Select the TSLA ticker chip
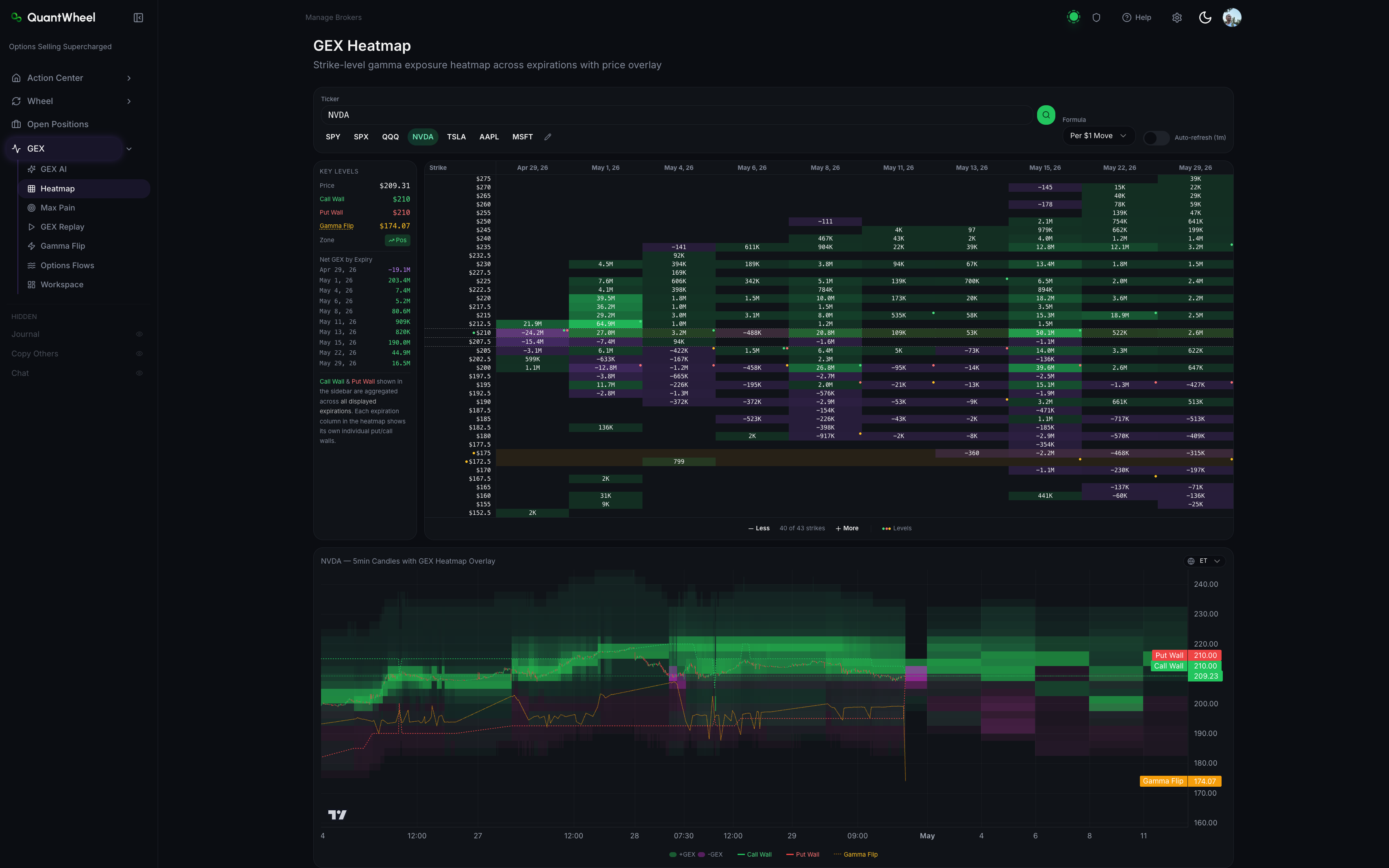Viewport: 1389px width, 868px height. coord(456,137)
